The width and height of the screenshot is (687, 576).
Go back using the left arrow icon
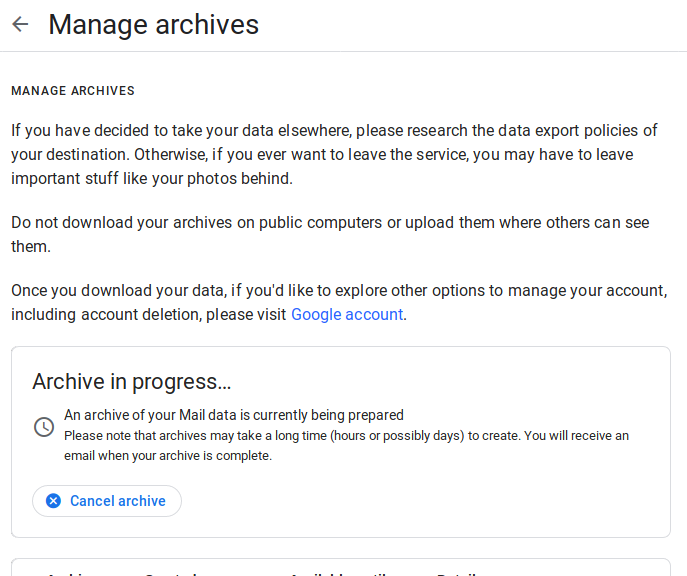coord(20,24)
